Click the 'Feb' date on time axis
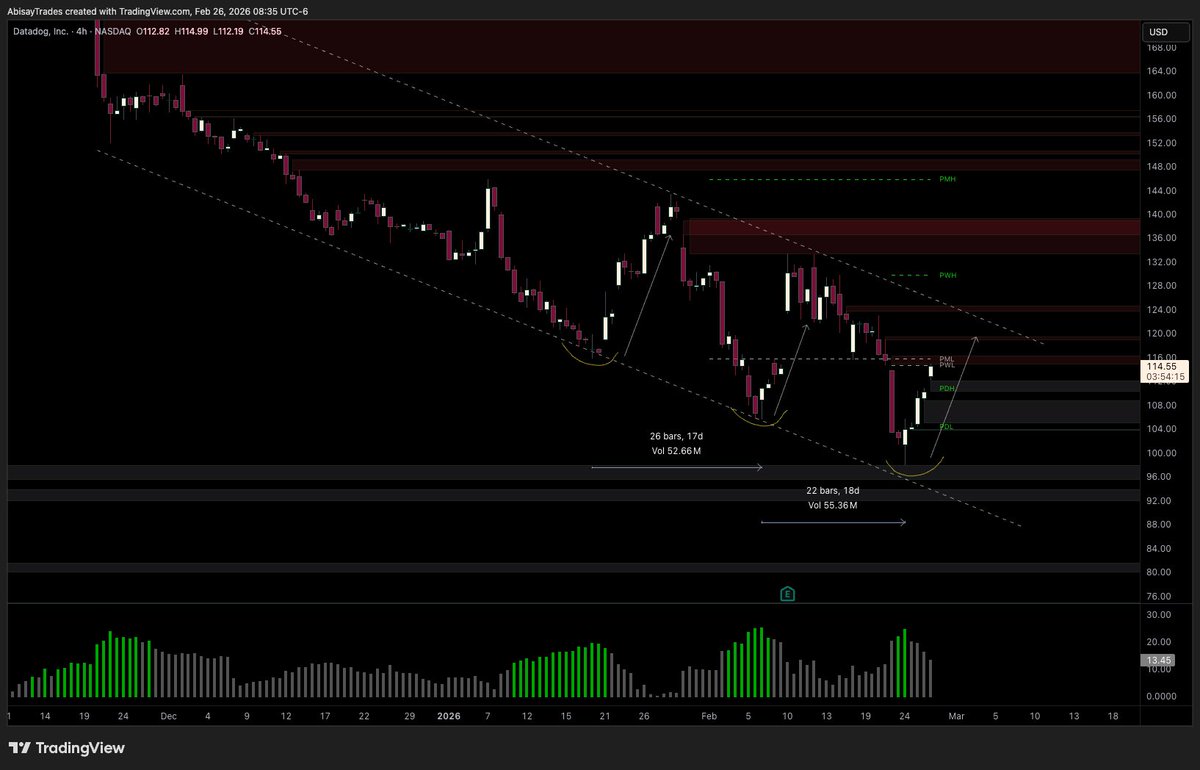This screenshot has width=1200, height=770. click(710, 716)
